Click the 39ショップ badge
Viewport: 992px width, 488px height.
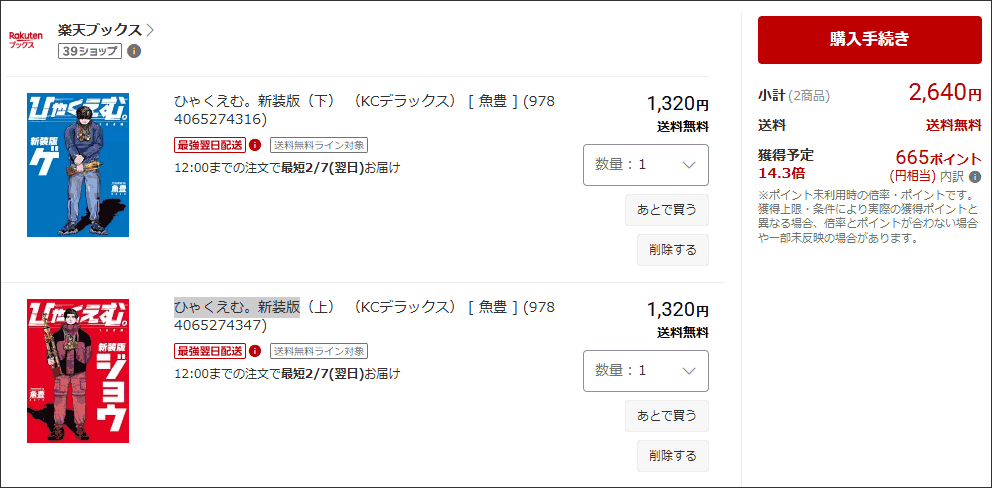coord(90,51)
